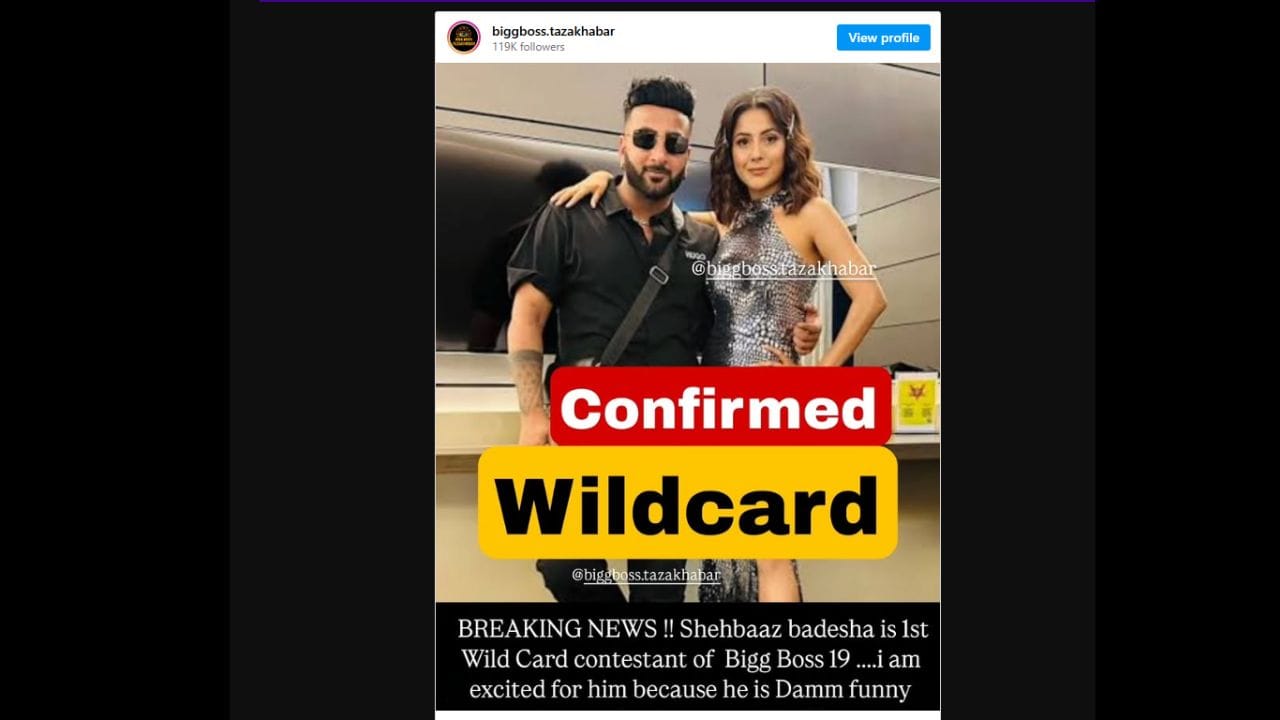The height and width of the screenshot is (720, 1280).
Task: Click the yellow Wildcard banner
Action: (x=687, y=504)
